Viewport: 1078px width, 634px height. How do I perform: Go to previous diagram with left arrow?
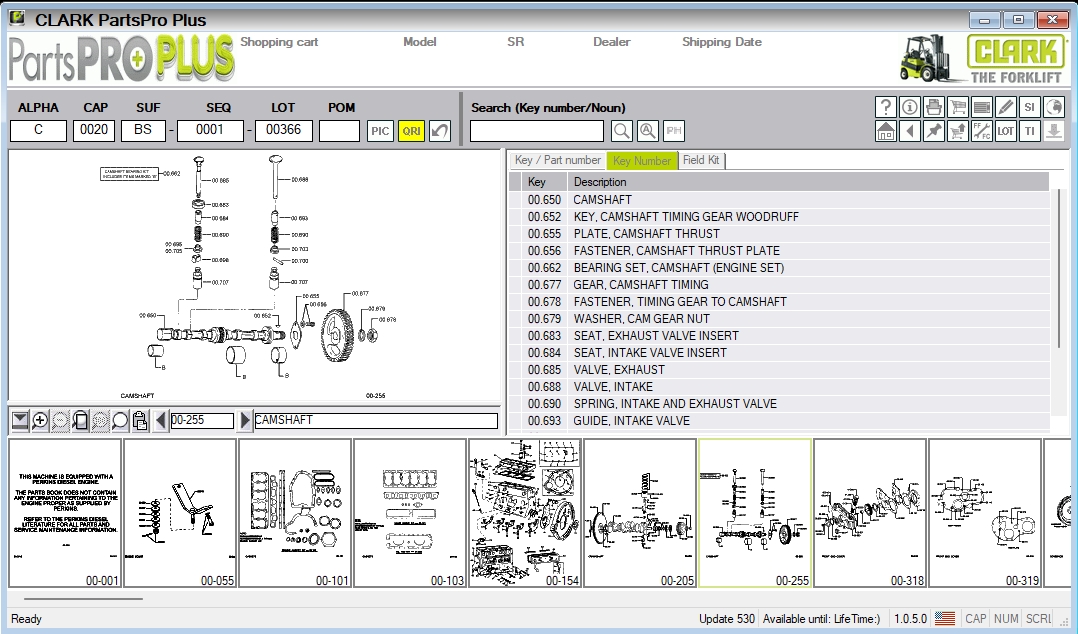pyautogui.click(x=161, y=421)
